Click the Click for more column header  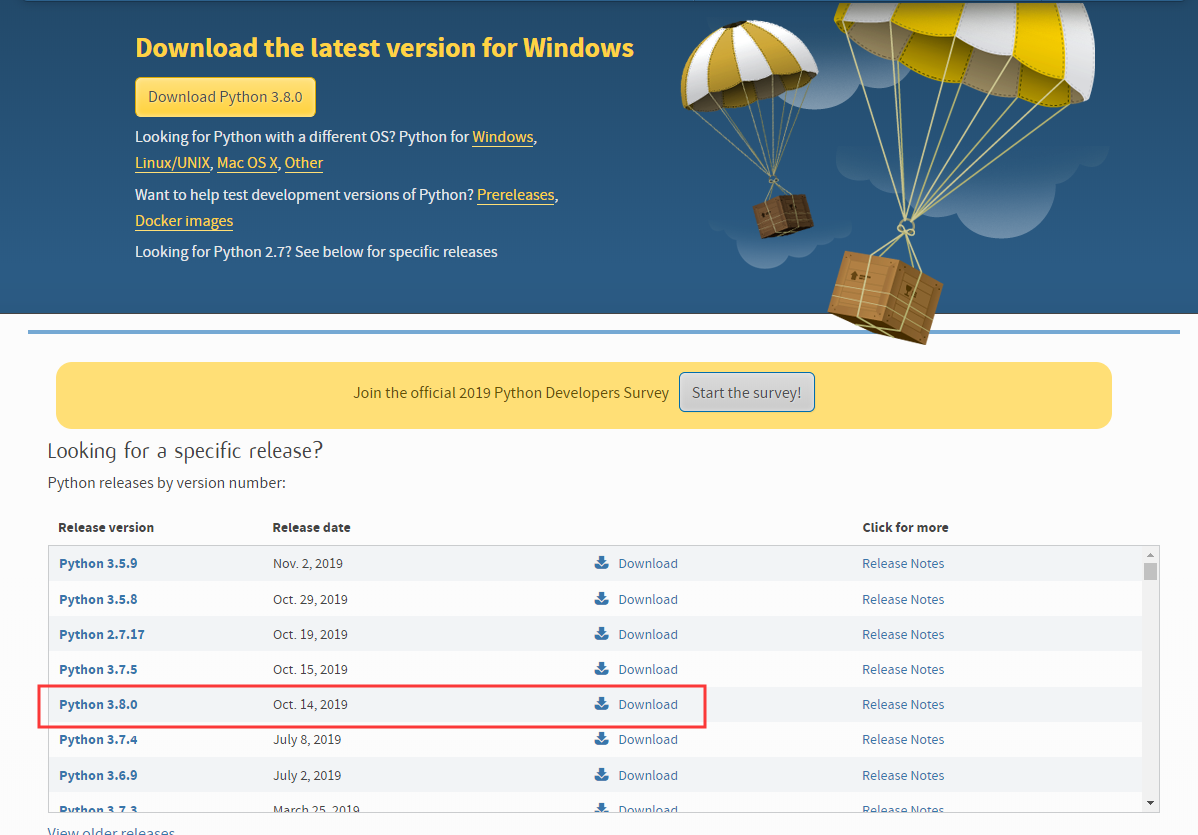[905, 527]
